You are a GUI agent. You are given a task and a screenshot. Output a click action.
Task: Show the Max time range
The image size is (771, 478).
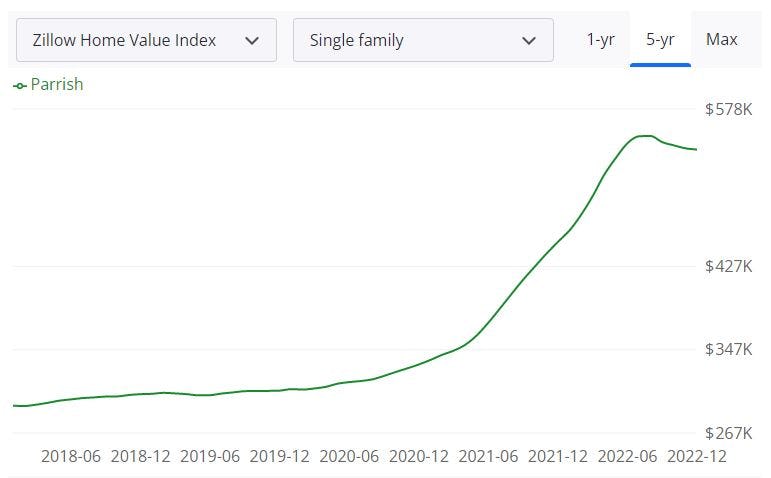[721, 40]
